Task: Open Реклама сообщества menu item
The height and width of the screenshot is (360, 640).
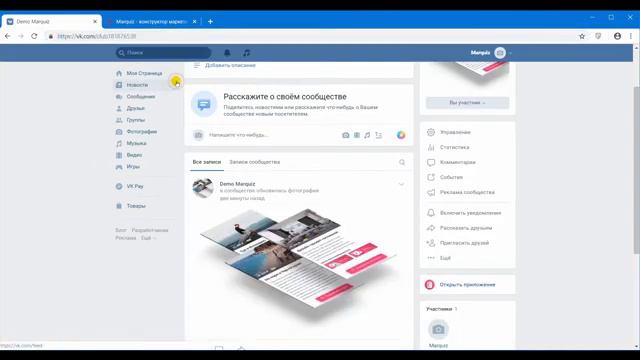Action: coord(467,192)
